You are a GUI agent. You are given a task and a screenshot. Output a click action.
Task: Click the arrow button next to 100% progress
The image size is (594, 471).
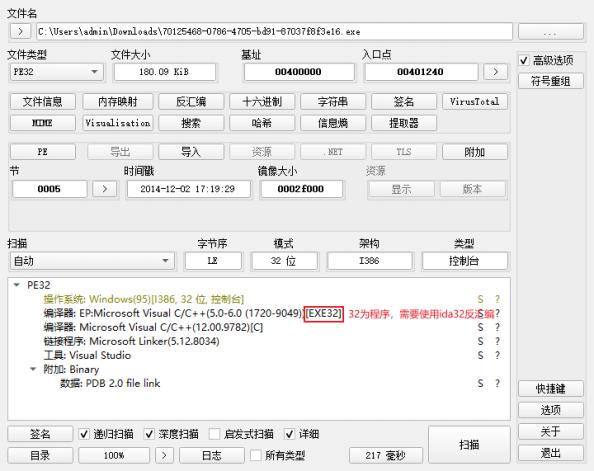164,455
